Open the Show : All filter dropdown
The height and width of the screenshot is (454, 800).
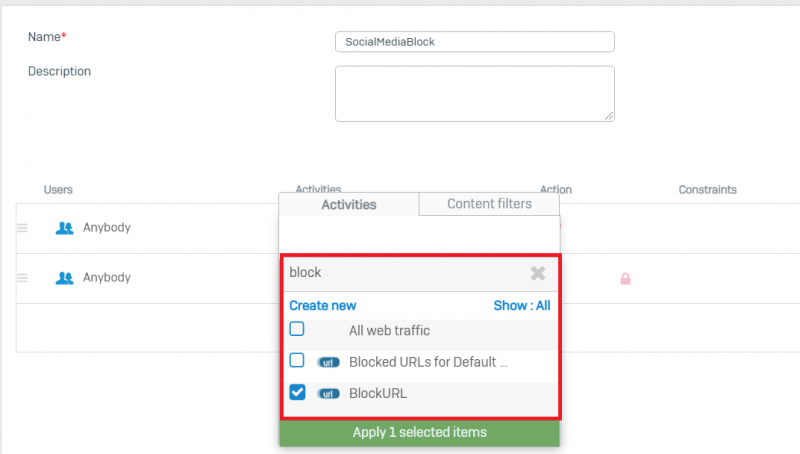pos(521,306)
